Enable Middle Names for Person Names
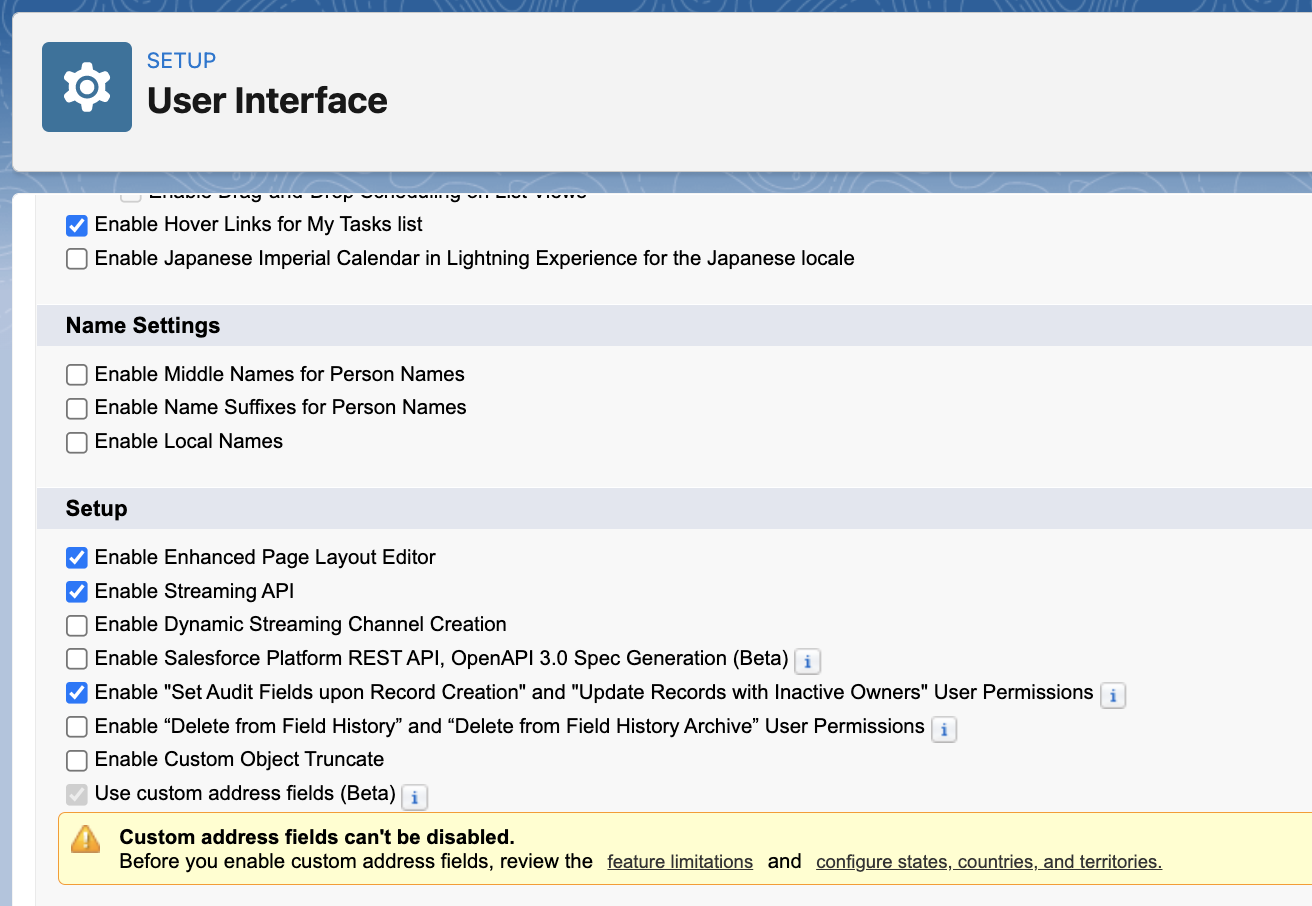Viewport: 1312px width, 906px height. point(76,374)
